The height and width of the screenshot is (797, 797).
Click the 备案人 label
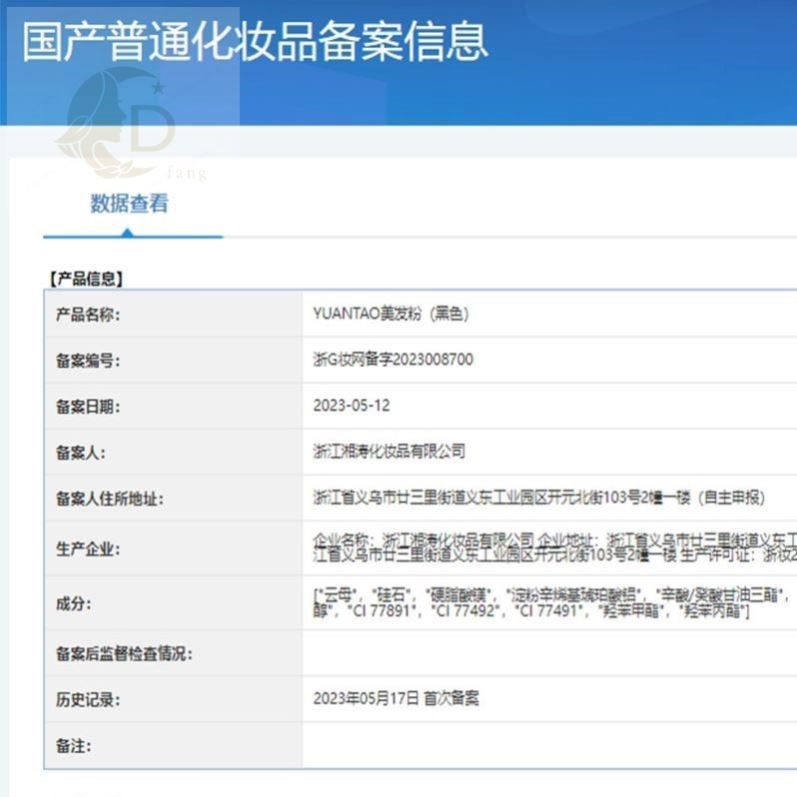point(81,453)
